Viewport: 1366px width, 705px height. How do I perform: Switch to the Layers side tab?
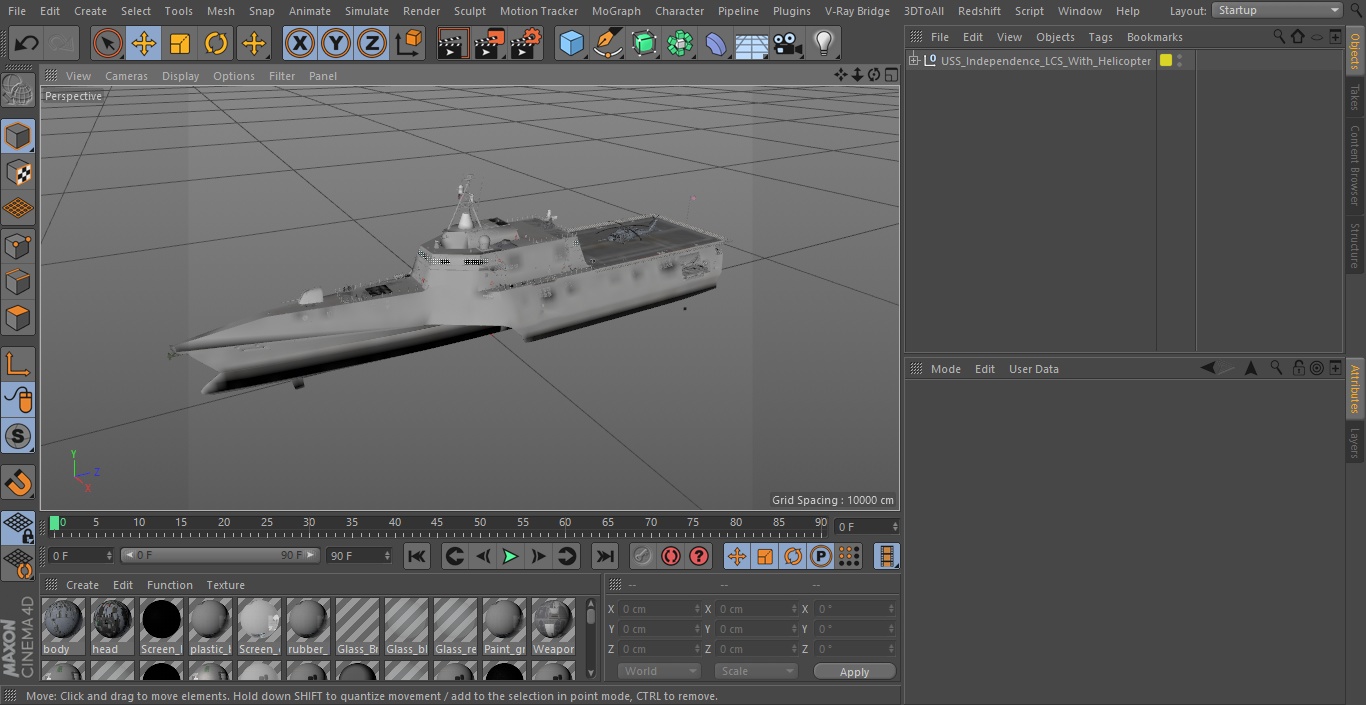(x=1355, y=443)
